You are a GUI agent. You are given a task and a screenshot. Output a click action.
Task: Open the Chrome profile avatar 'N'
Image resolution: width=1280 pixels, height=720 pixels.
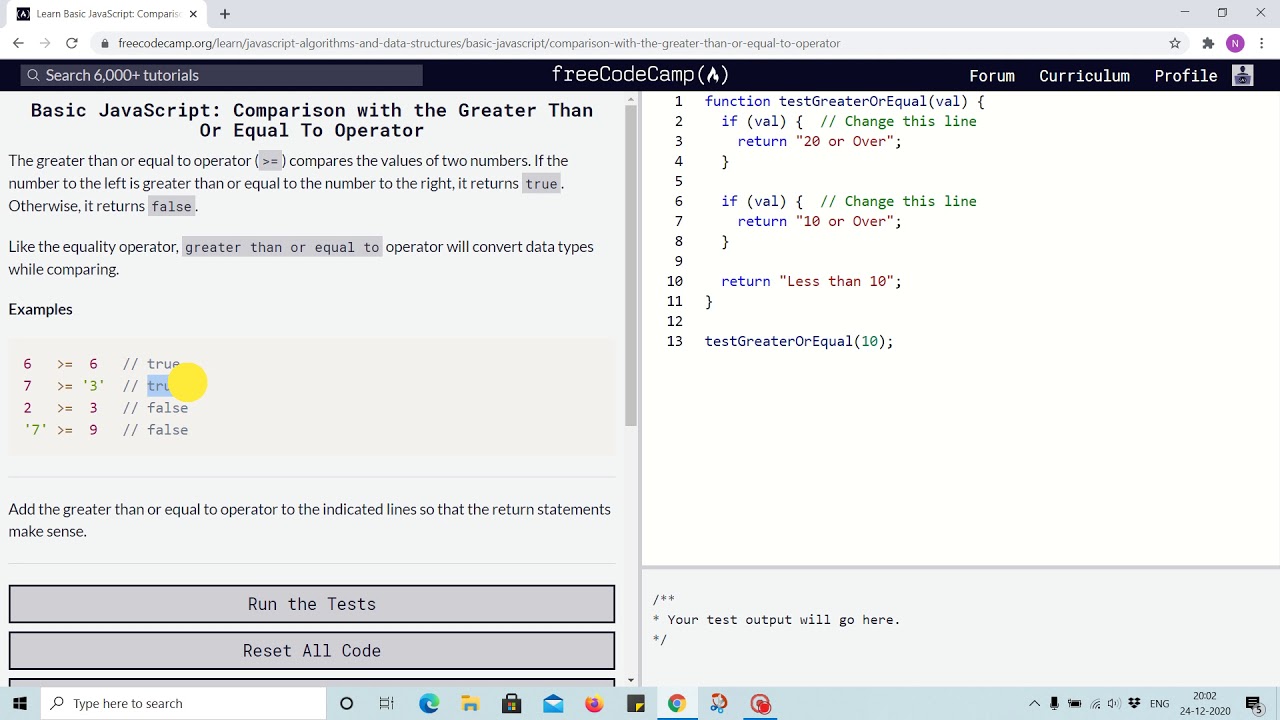[x=1235, y=43]
